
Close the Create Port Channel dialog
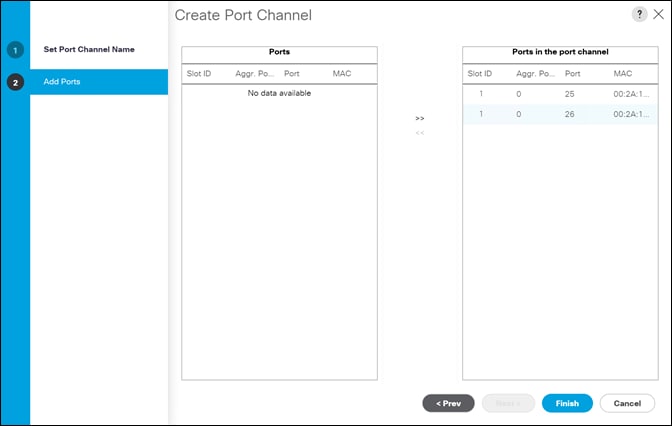pos(659,14)
